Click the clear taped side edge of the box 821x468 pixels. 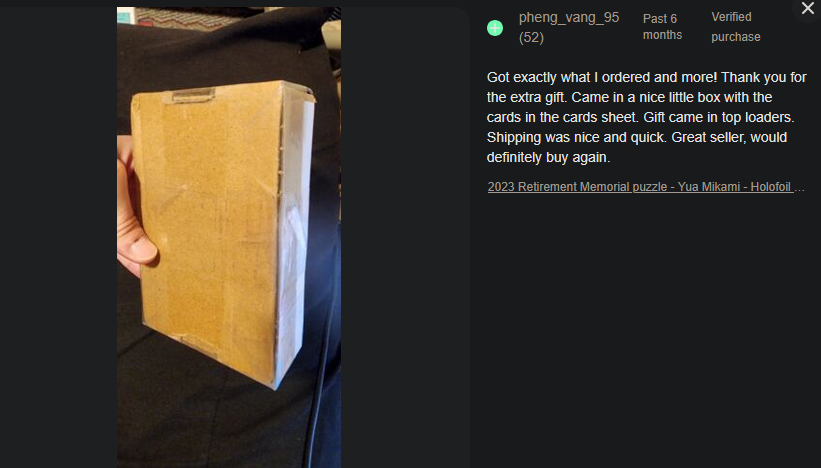[x=295, y=241]
